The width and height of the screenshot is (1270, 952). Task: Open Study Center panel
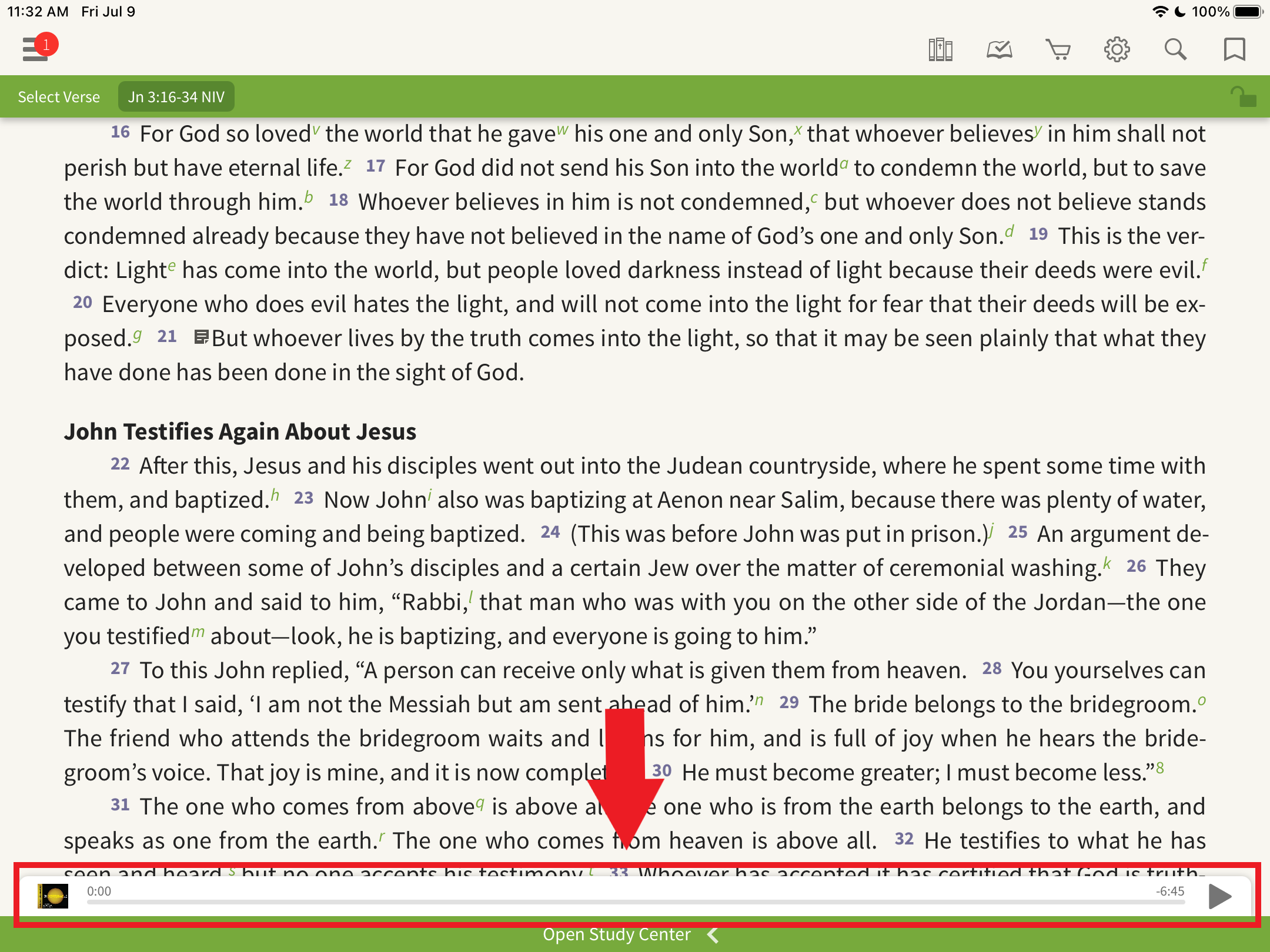click(616, 935)
